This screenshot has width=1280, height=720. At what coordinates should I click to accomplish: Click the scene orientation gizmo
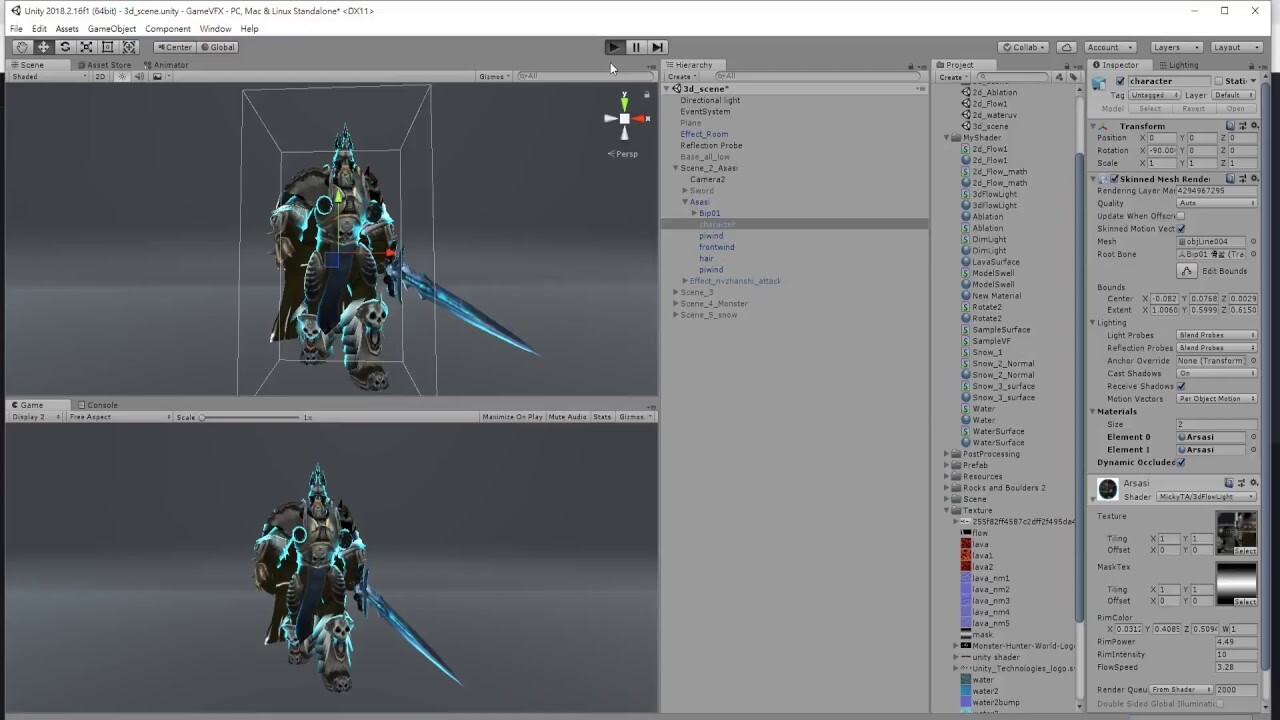[625, 118]
